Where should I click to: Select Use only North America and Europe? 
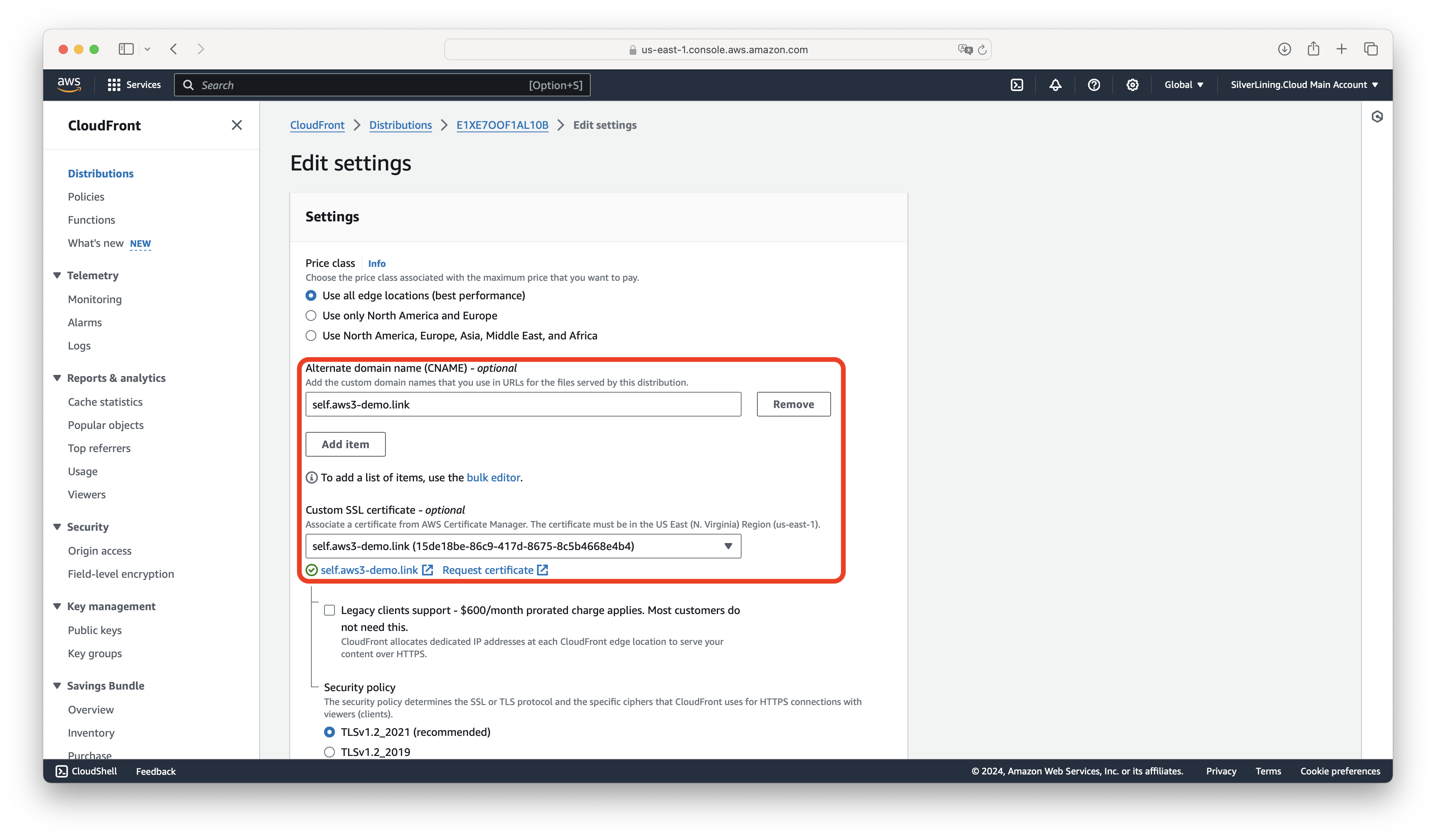tap(311, 315)
